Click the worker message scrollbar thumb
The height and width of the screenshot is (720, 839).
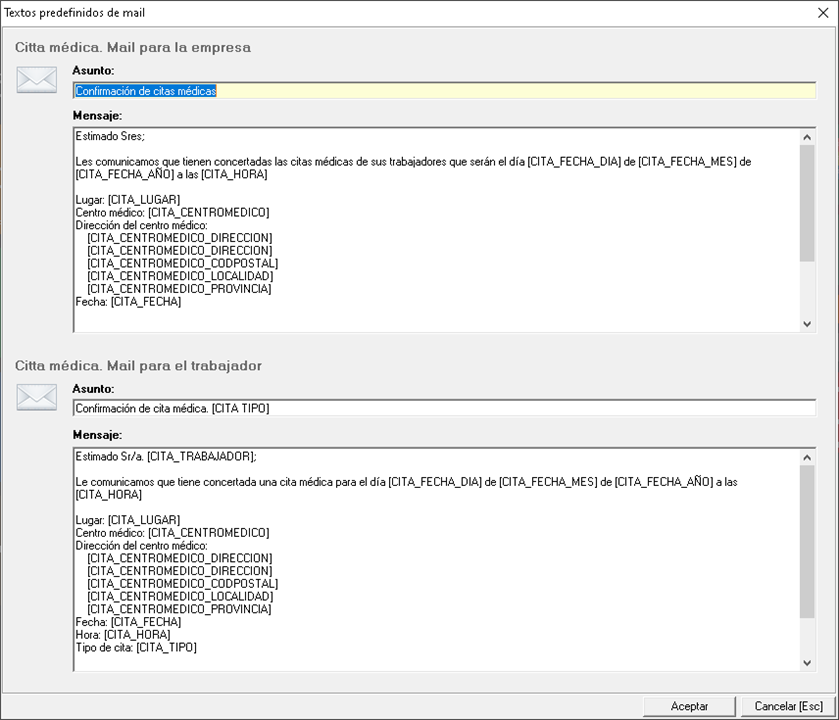pos(807,540)
